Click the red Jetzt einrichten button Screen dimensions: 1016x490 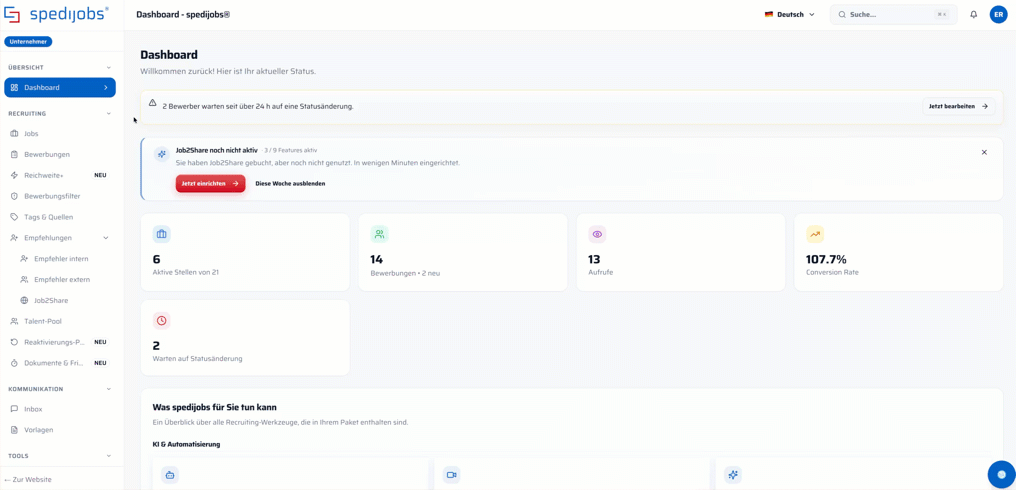click(210, 183)
